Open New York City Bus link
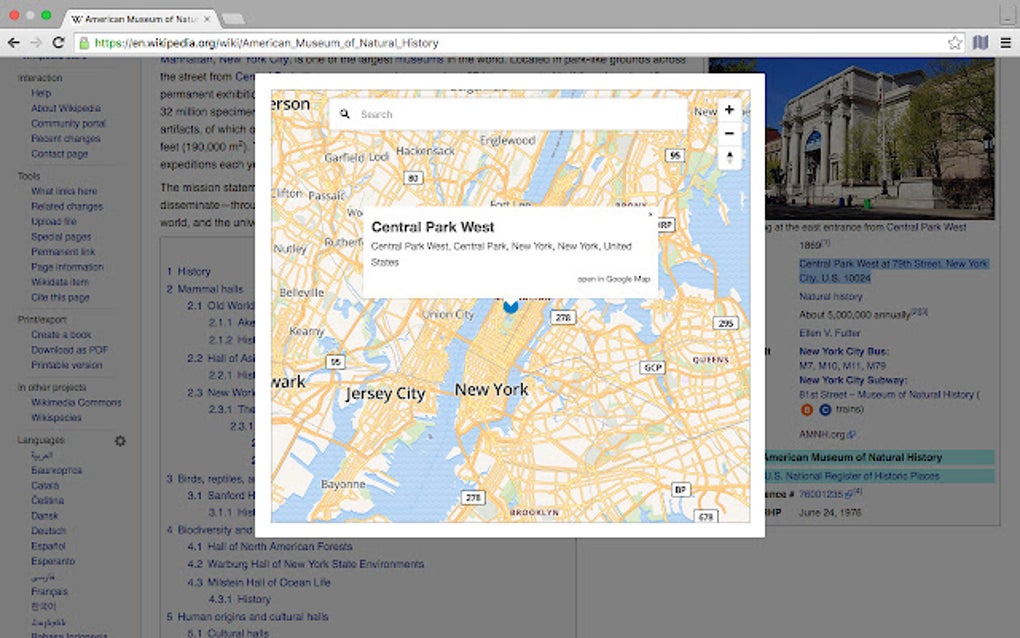This screenshot has height=638, width=1020. [843, 351]
